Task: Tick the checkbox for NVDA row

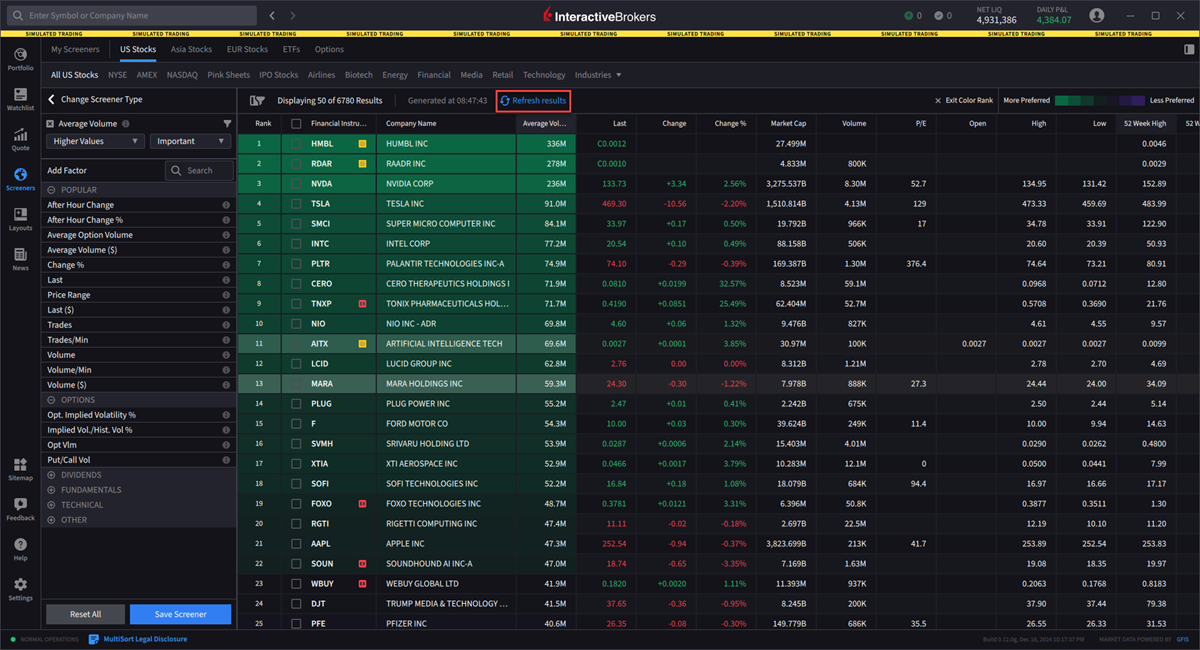Action: [296, 184]
